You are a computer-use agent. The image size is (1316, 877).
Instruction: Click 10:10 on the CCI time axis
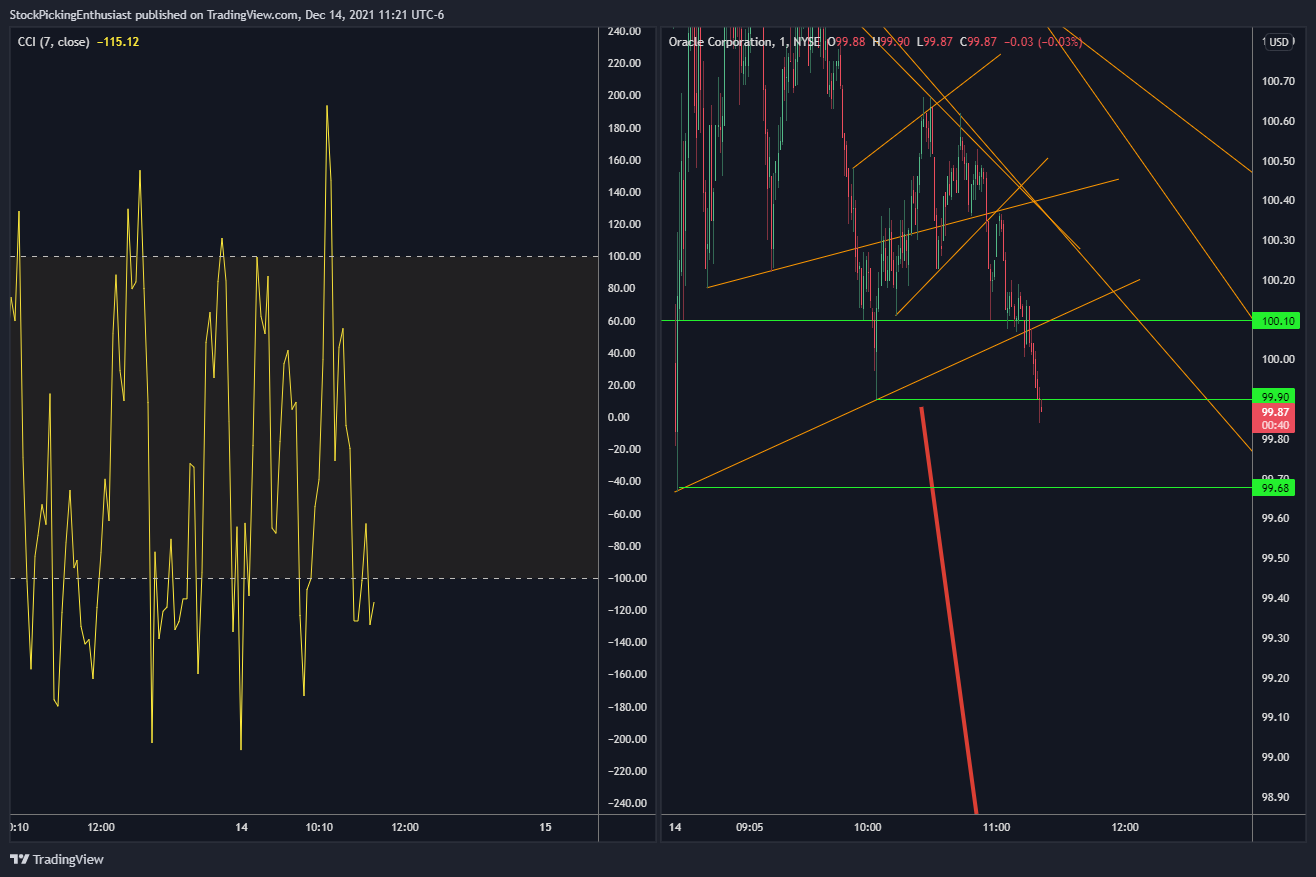click(x=320, y=827)
